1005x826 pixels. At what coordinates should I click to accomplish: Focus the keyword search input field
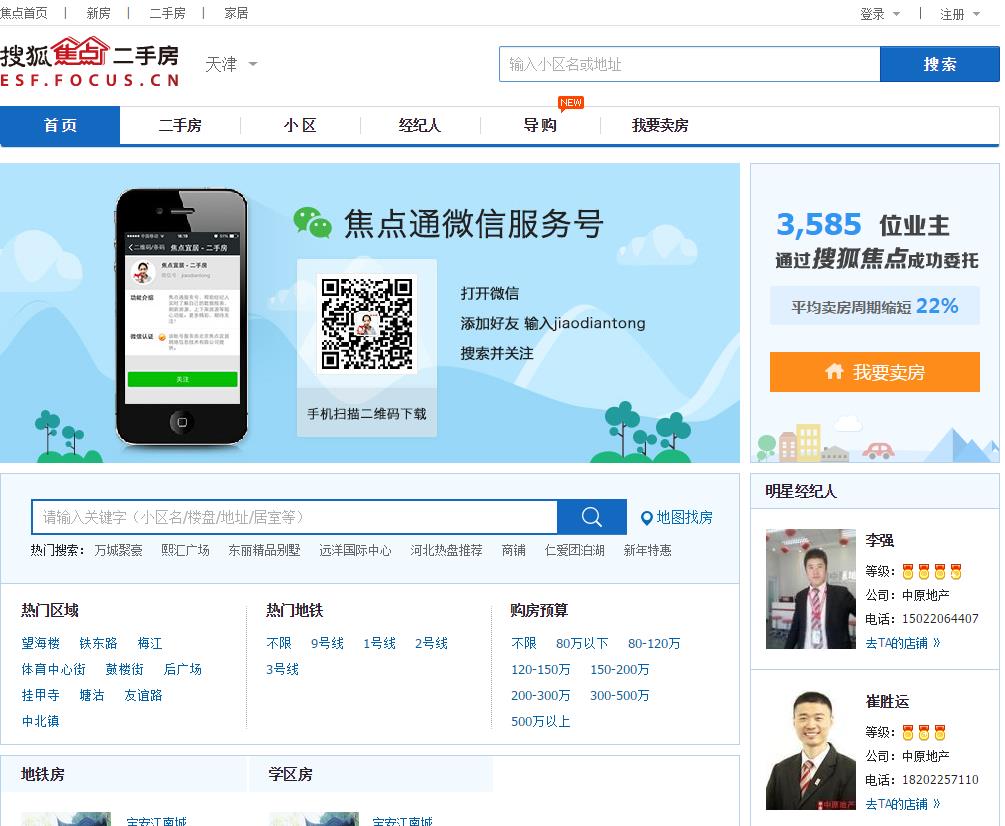coord(294,517)
